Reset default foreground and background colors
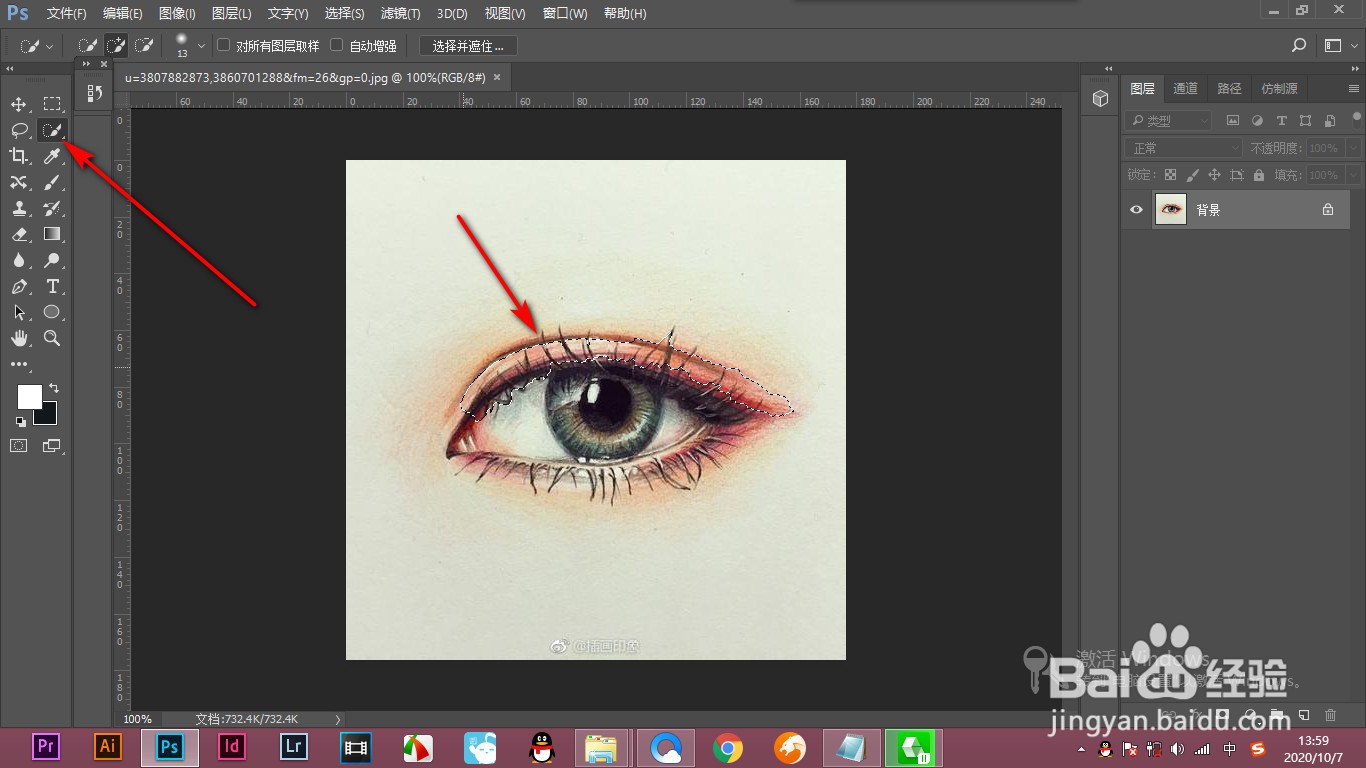The image size is (1366, 768). coord(21,422)
